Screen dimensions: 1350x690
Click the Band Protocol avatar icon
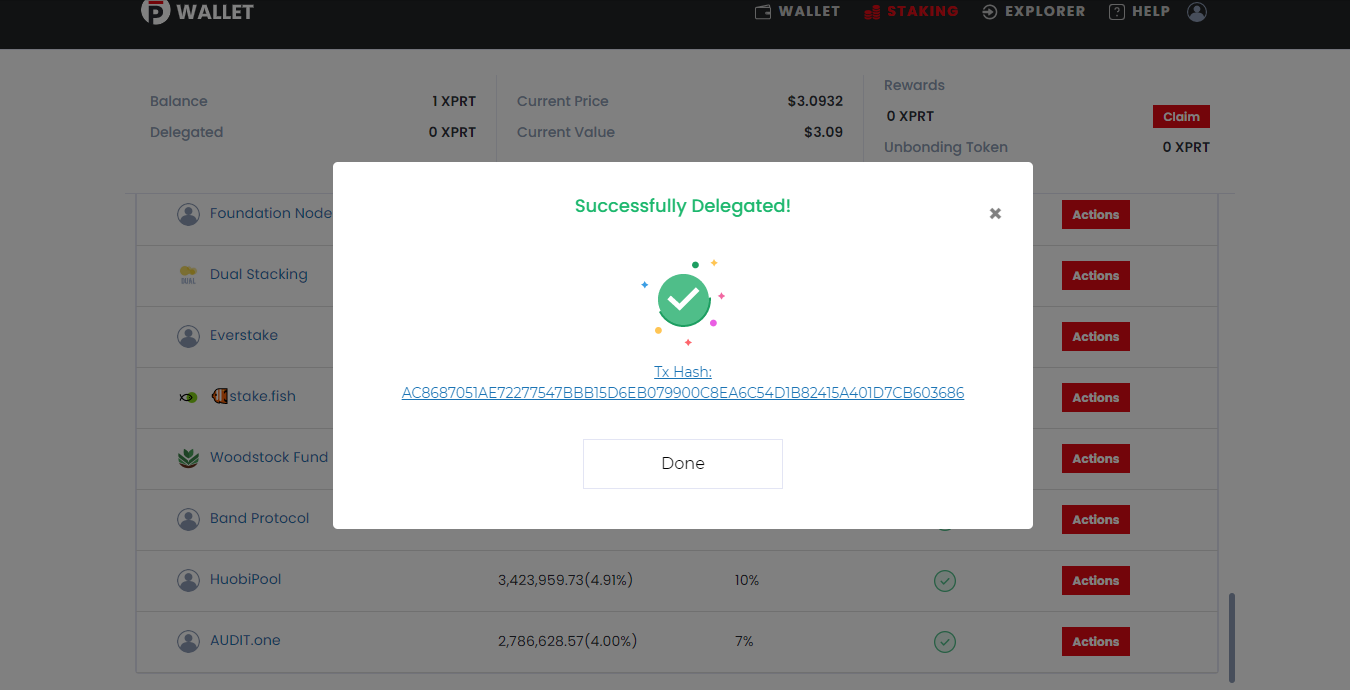[x=188, y=519]
